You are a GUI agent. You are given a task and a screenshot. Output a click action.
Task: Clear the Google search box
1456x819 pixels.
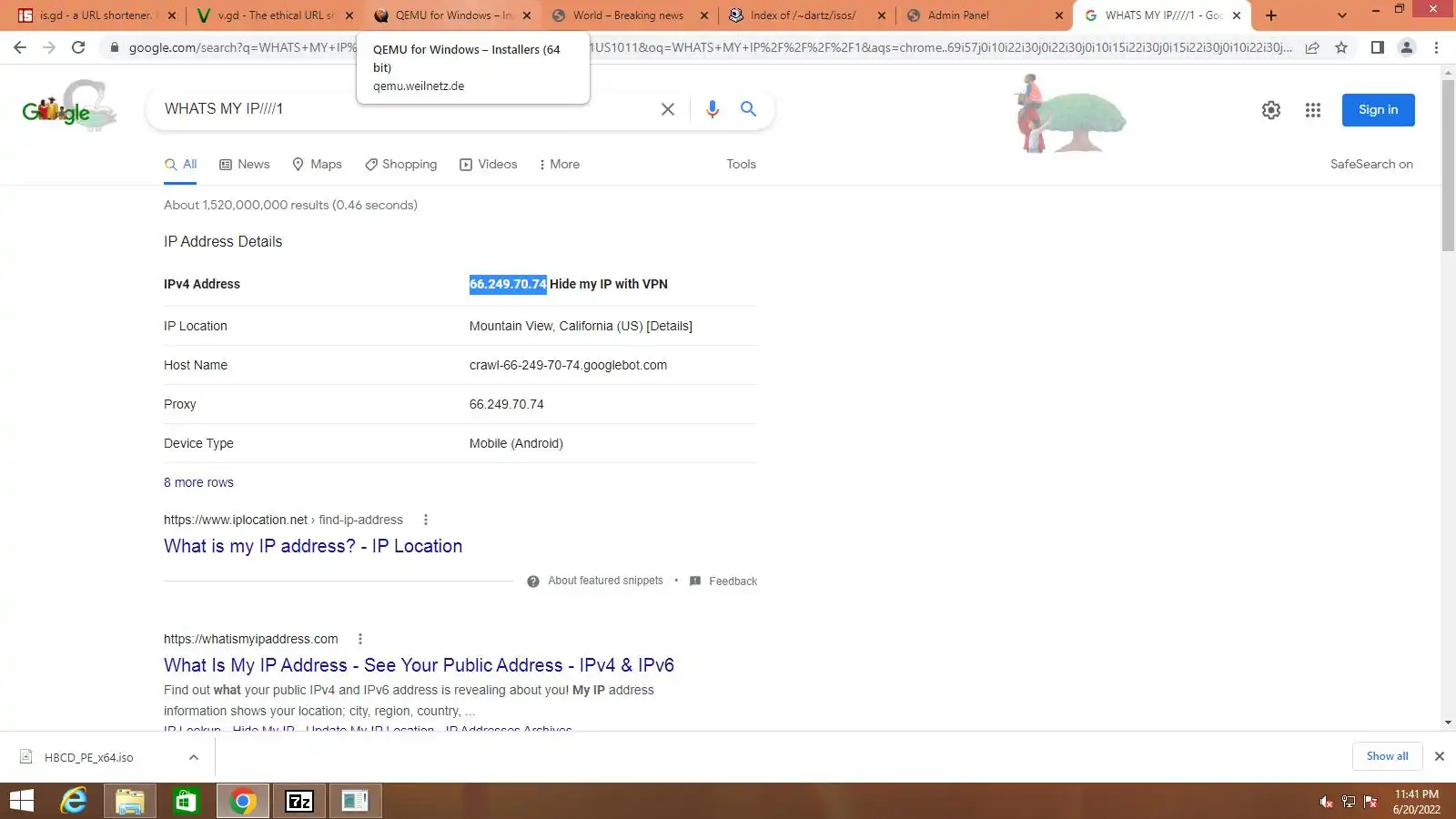click(x=667, y=109)
